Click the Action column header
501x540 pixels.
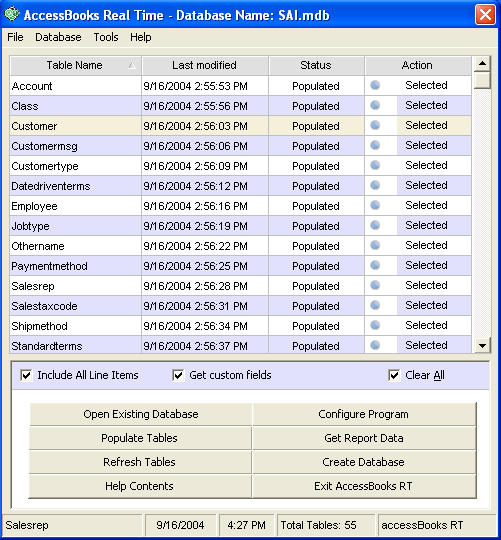coord(418,65)
